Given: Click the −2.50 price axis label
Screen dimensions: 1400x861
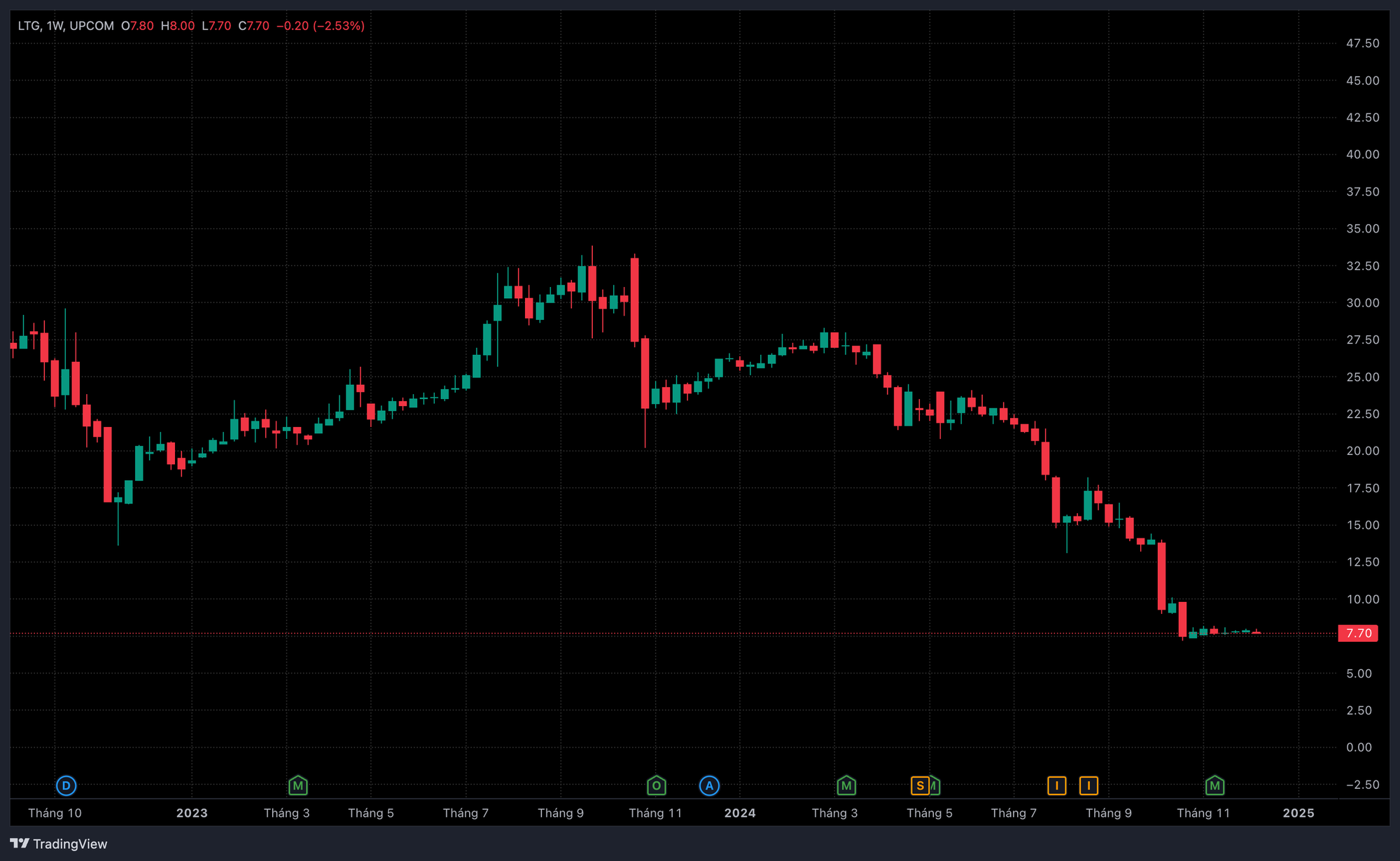Looking at the screenshot, I should [1362, 785].
